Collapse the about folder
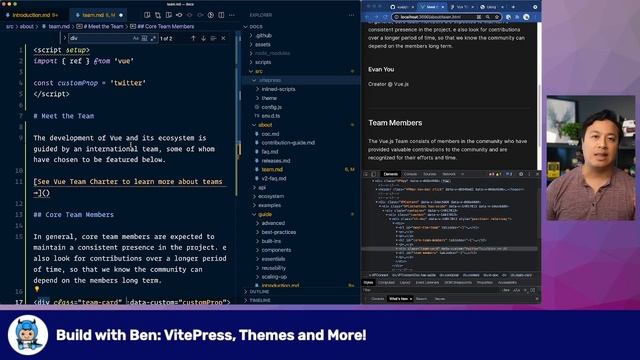 pyautogui.click(x=265, y=125)
